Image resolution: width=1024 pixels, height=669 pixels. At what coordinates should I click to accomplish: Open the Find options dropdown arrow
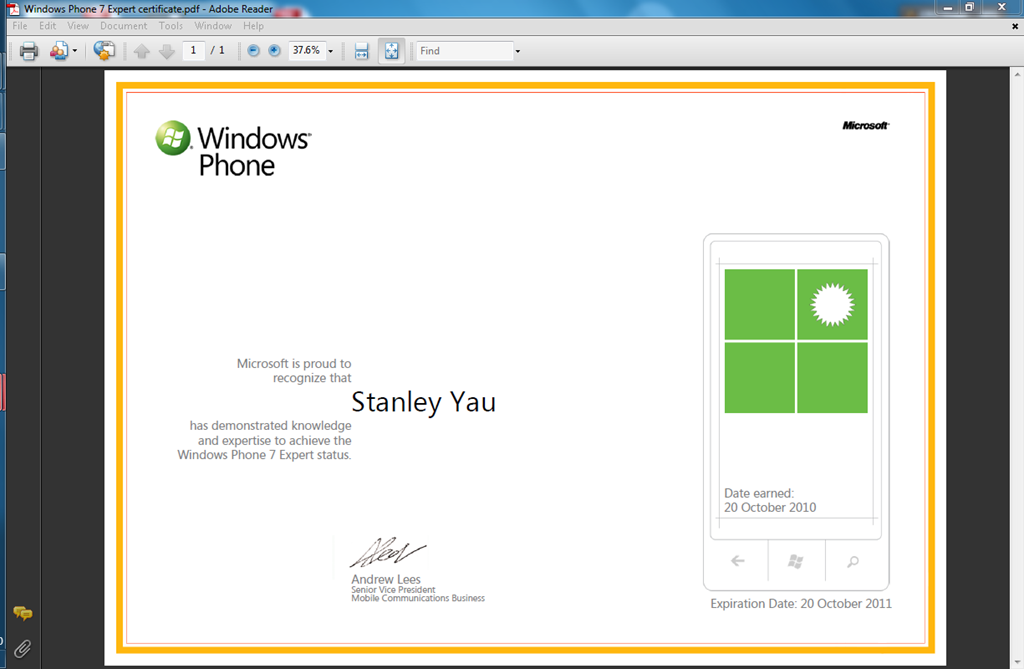tap(517, 51)
